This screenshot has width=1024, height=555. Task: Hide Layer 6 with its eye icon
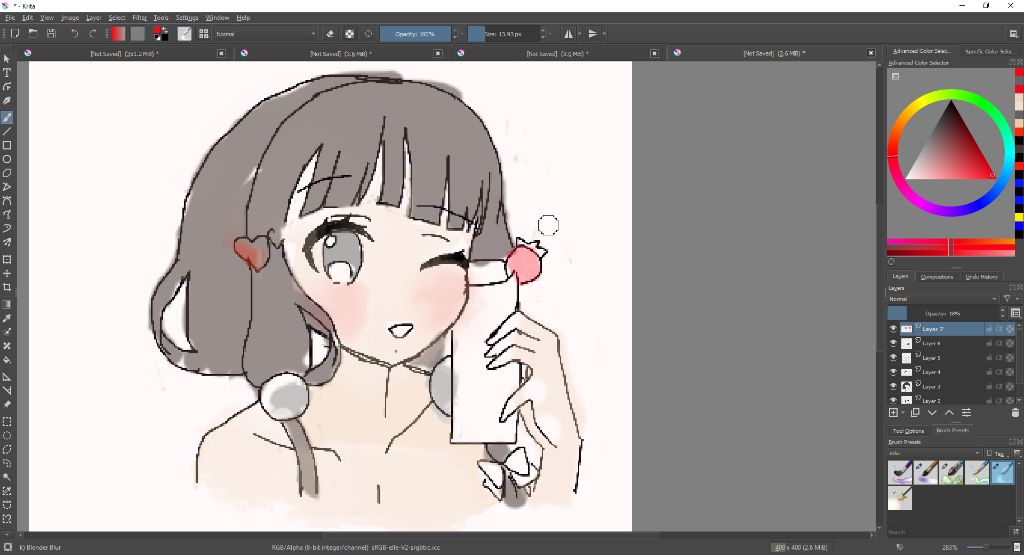(x=893, y=343)
